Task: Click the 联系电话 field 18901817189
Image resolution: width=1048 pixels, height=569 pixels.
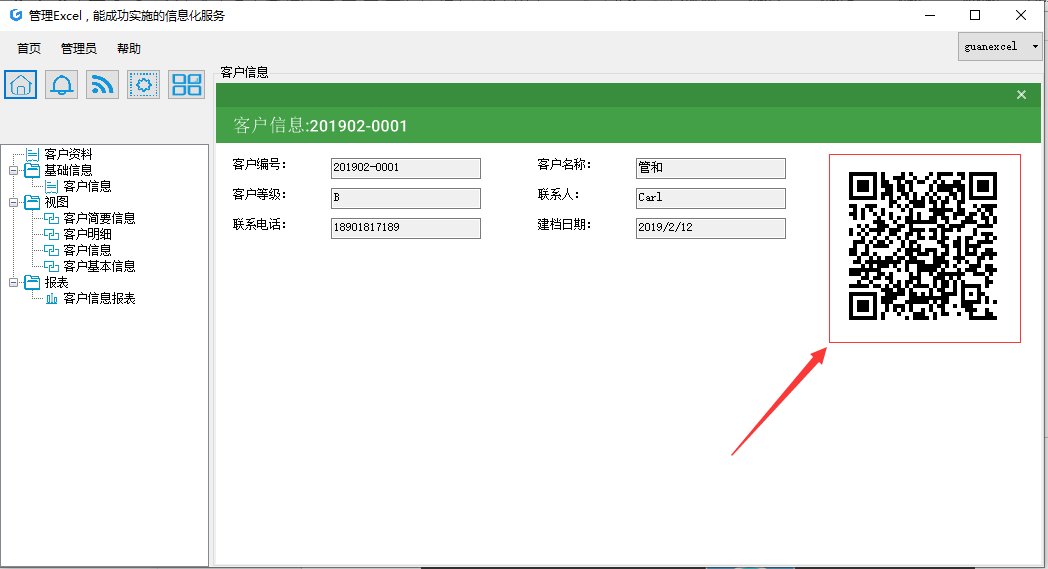Action: [406, 228]
